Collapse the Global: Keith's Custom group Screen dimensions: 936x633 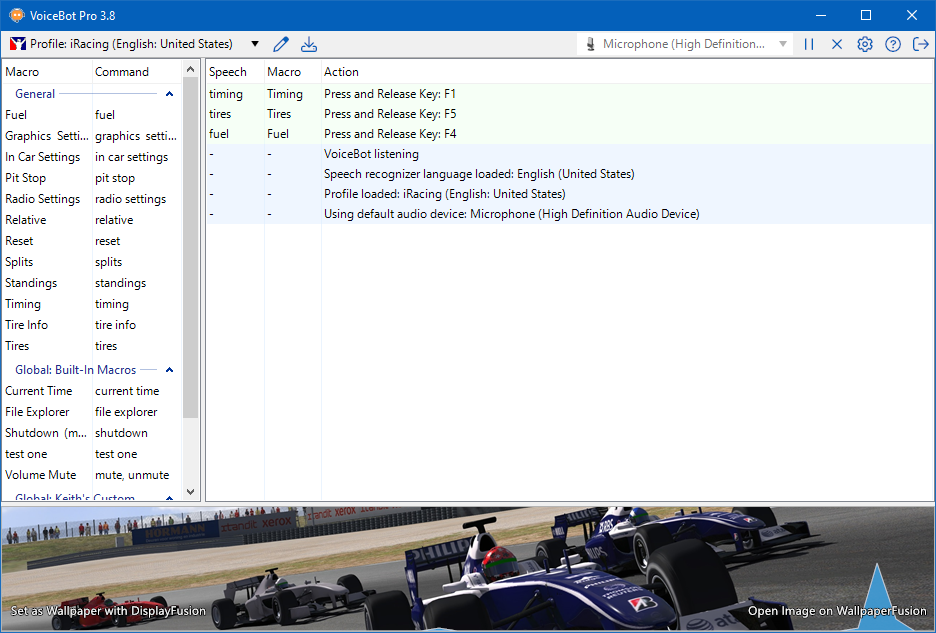[x=169, y=496]
